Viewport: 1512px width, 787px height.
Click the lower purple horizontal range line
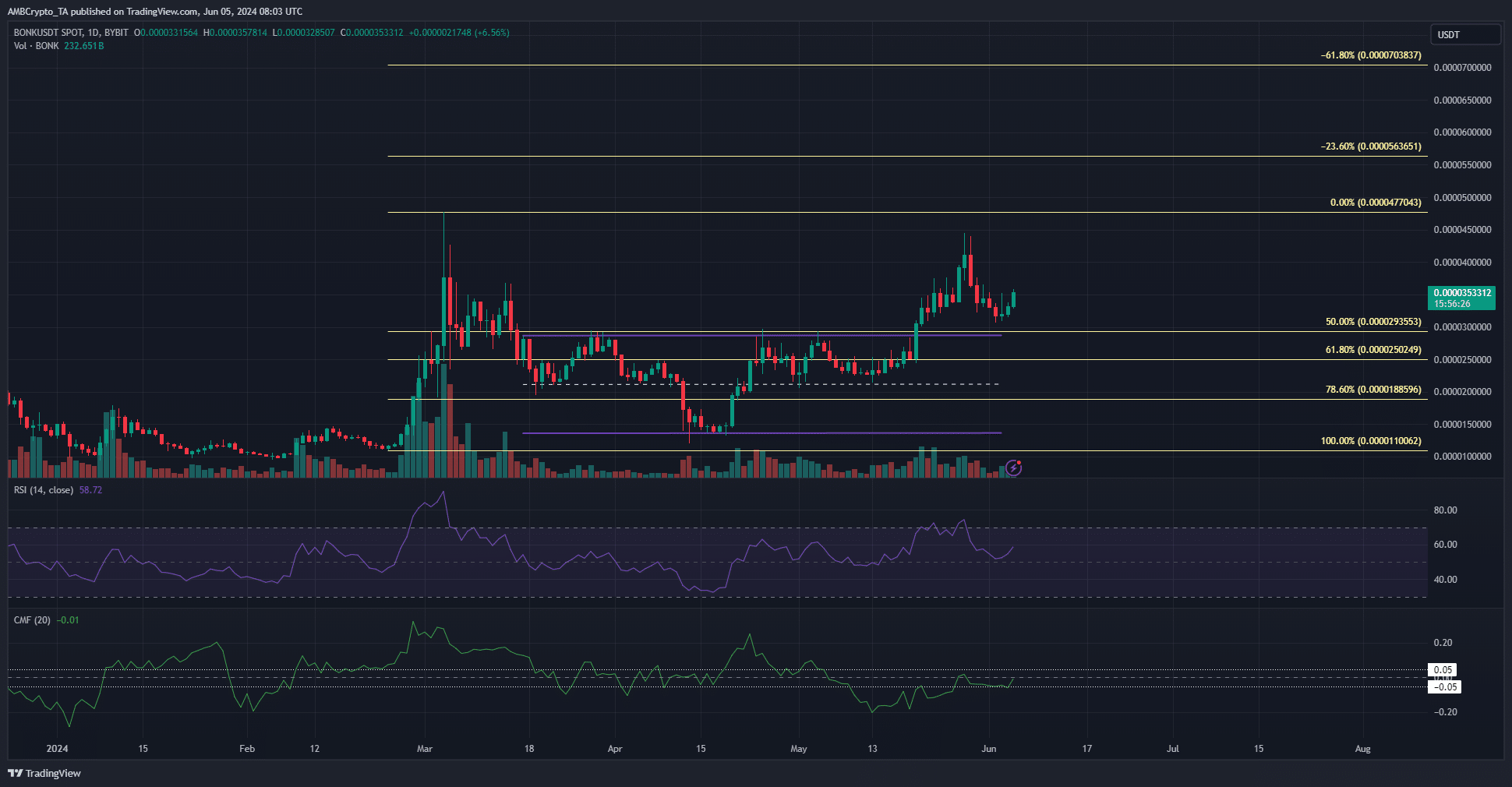pyautogui.click(x=761, y=433)
